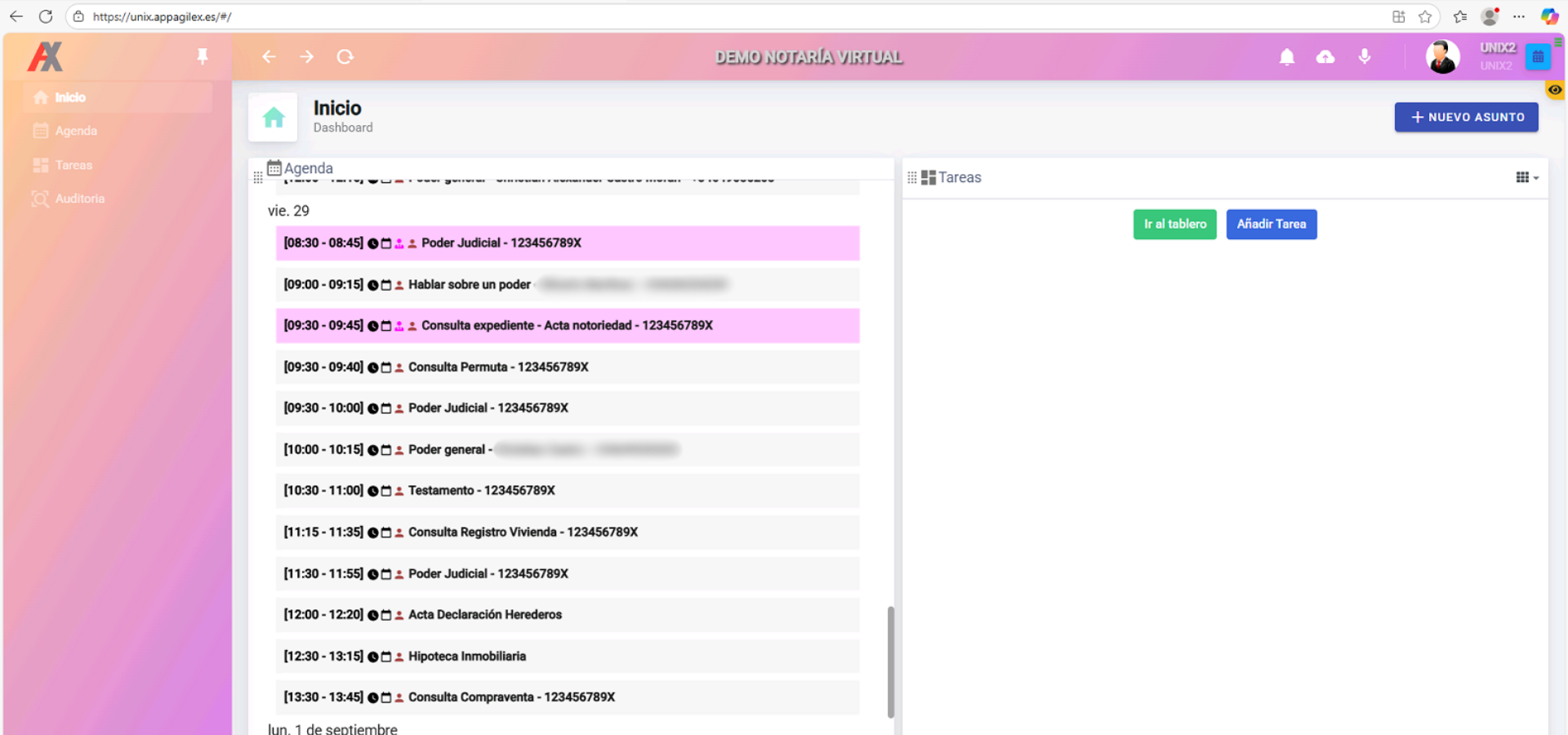Open Tareas in the sidebar
Image resolution: width=1568 pixels, height=735 pixels.
(x=73, y=165)
